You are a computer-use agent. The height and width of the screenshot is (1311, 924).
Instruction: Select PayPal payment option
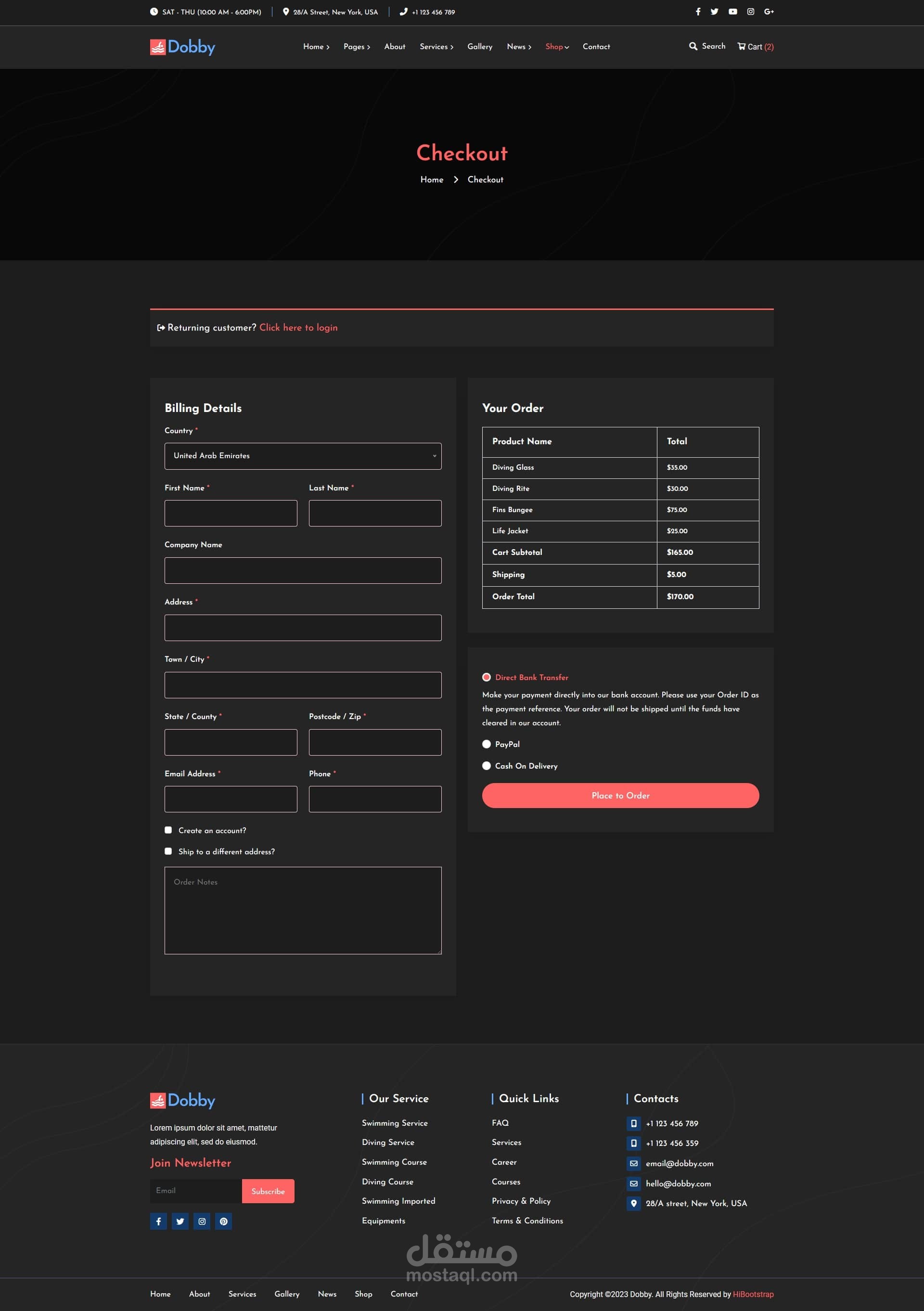[x=487, y=744]
